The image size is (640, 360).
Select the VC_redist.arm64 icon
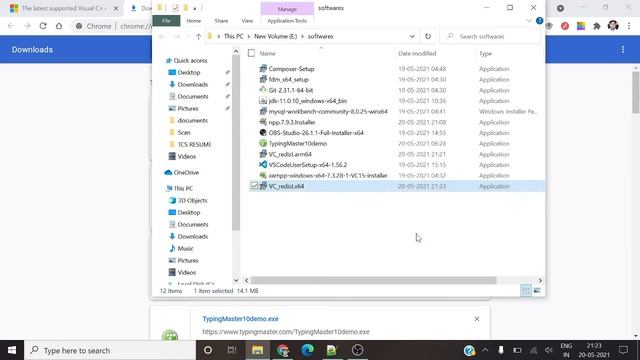(263, 154)
